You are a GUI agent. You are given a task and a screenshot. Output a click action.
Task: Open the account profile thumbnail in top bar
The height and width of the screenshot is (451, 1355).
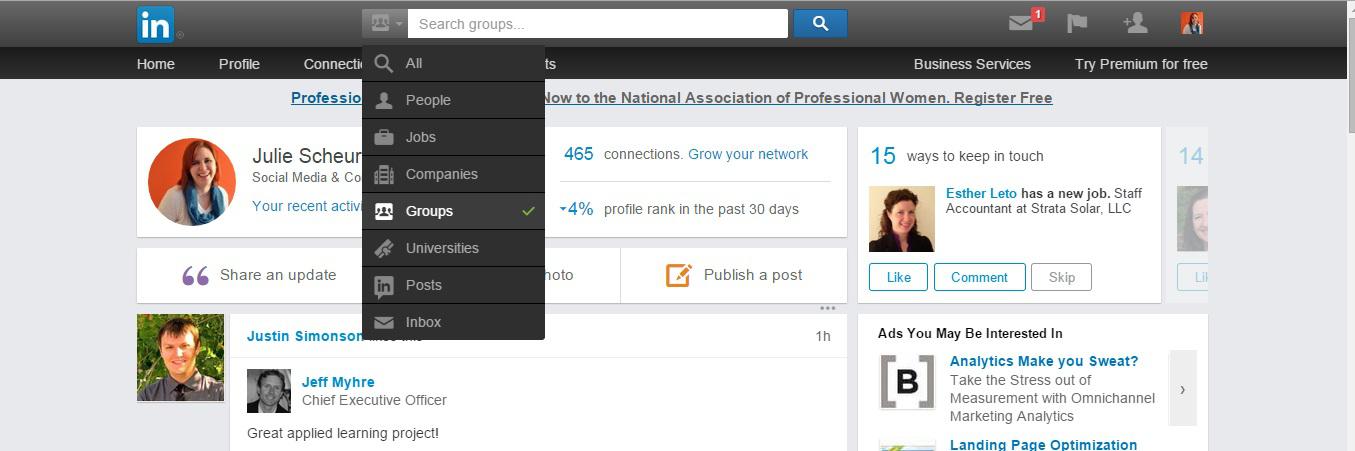tap(1192, 23)
